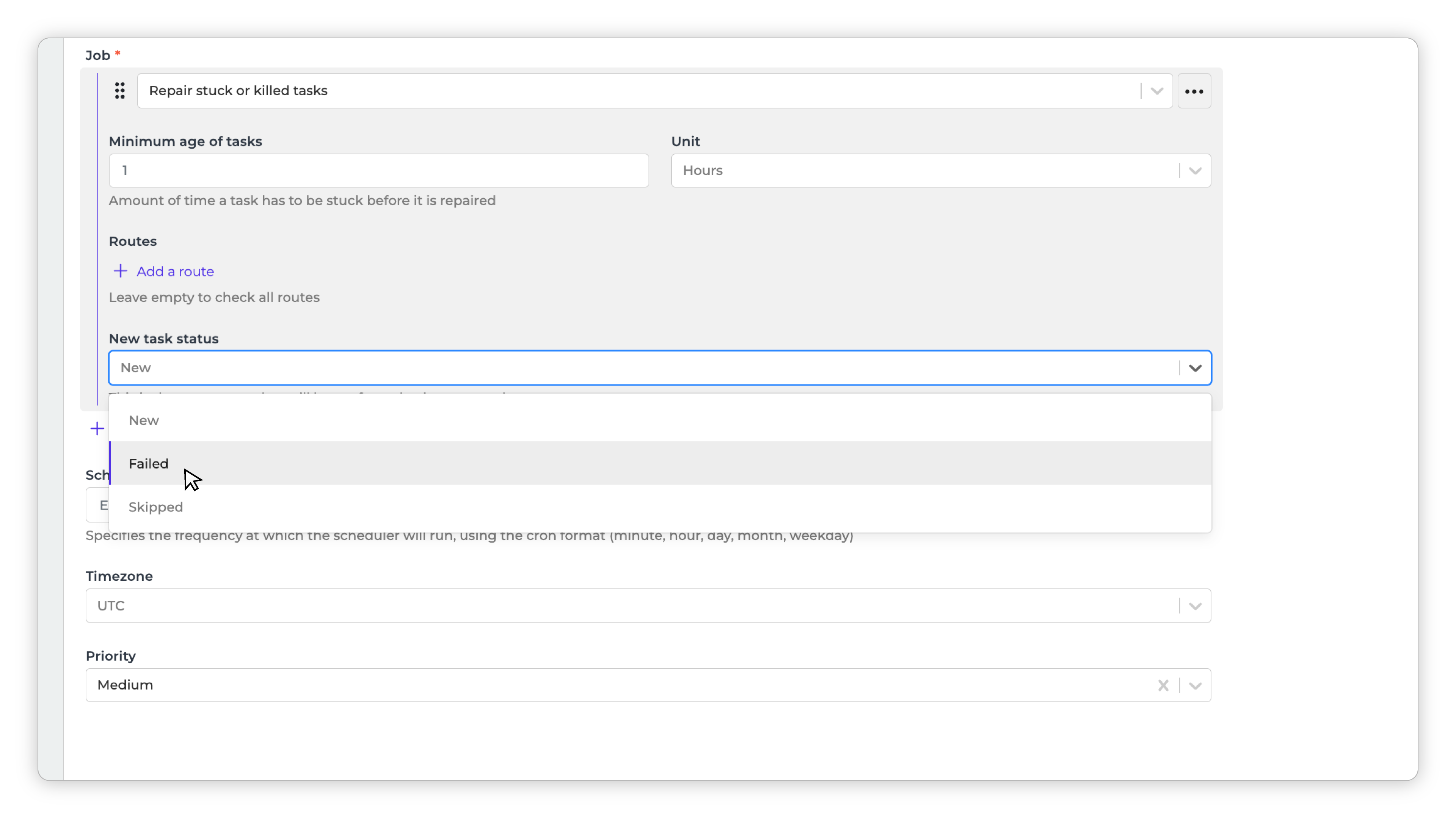1456x819 pixels.
Task: Expand the Priority dropdown chevron
Action: [1195, 686]
